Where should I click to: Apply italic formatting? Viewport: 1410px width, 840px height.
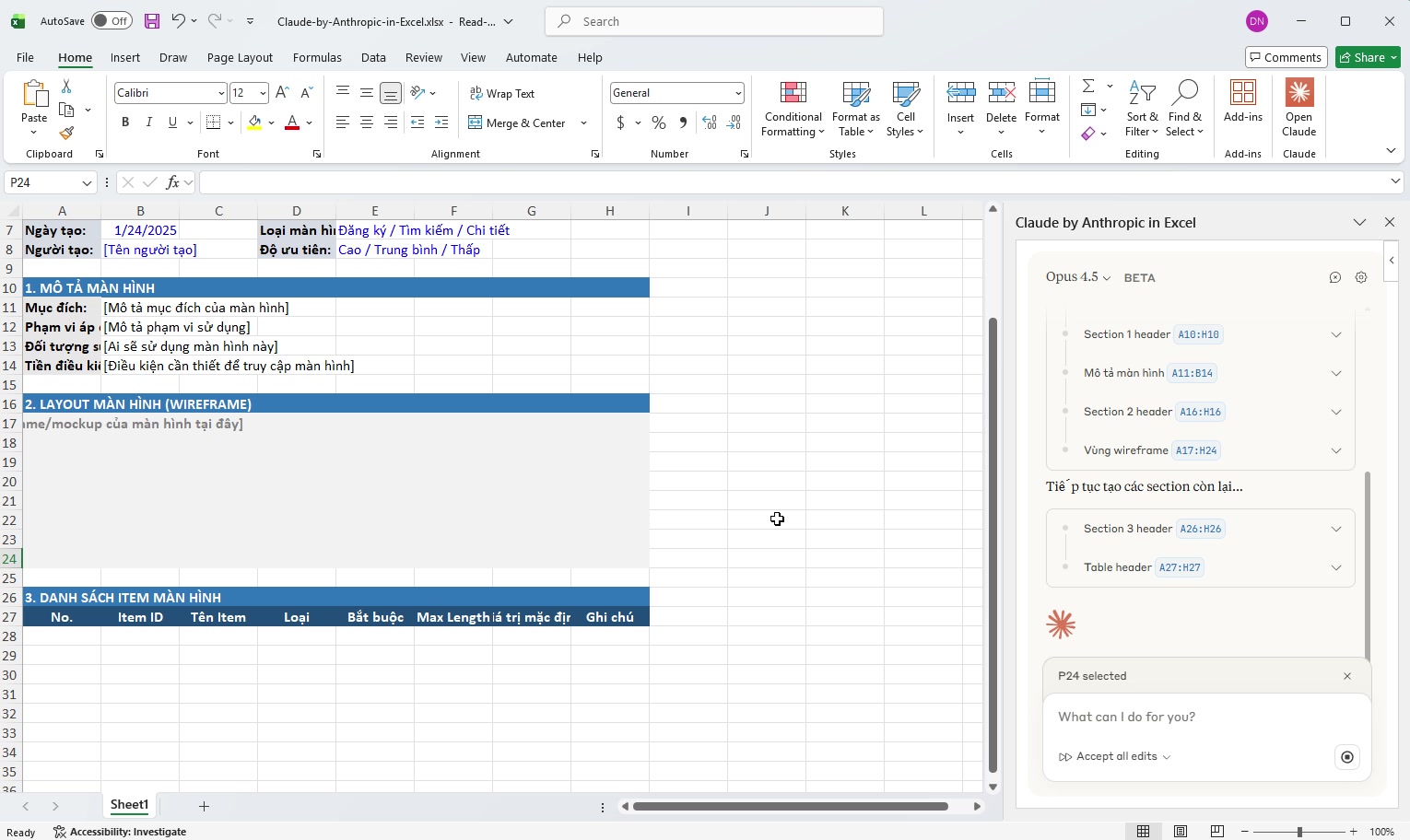coord(149,122)
